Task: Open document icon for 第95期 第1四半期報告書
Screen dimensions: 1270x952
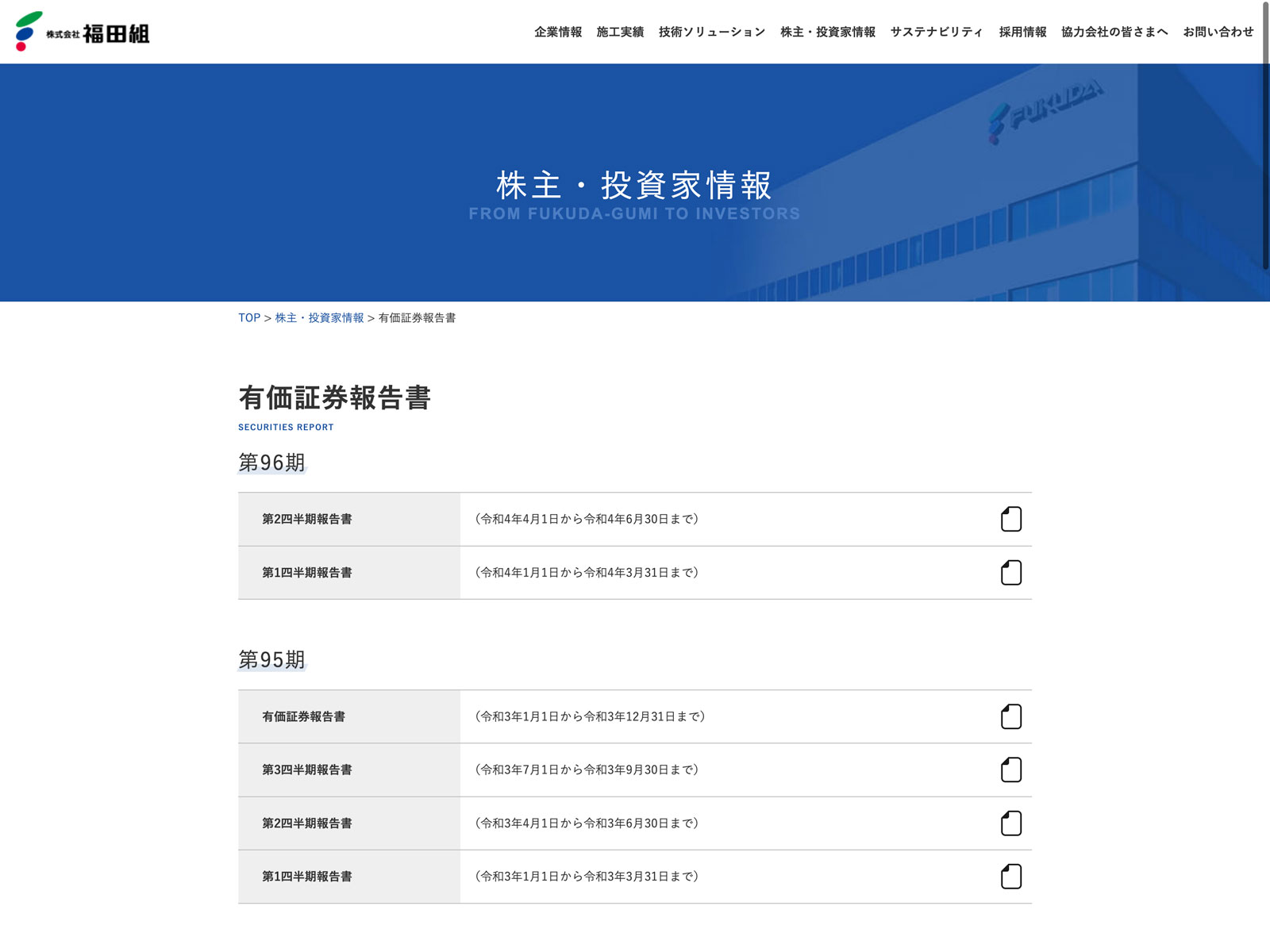Action: point(1010,876)
